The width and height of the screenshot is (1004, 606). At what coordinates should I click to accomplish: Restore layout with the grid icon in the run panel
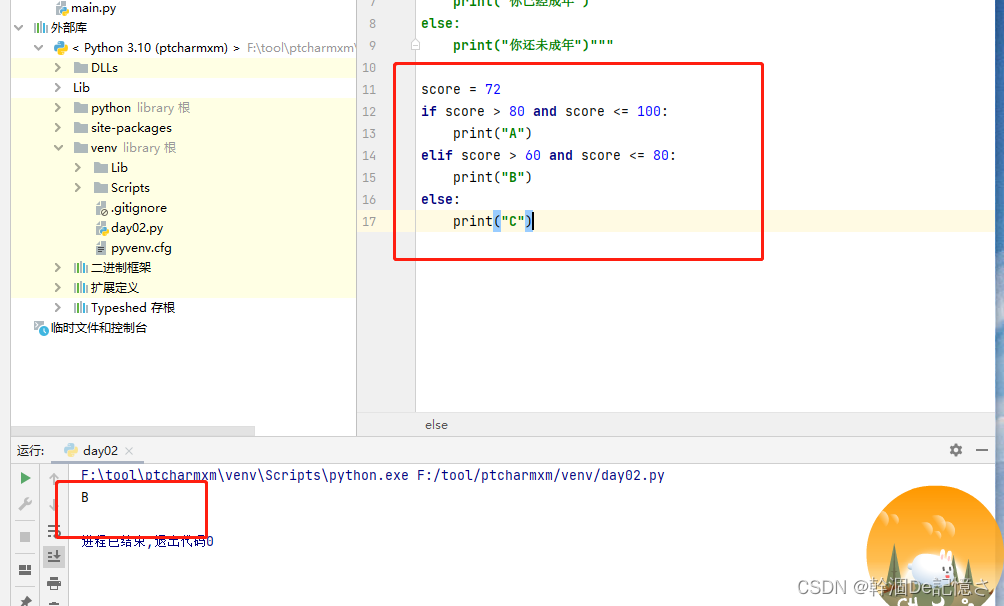click(x=25, y=569)
